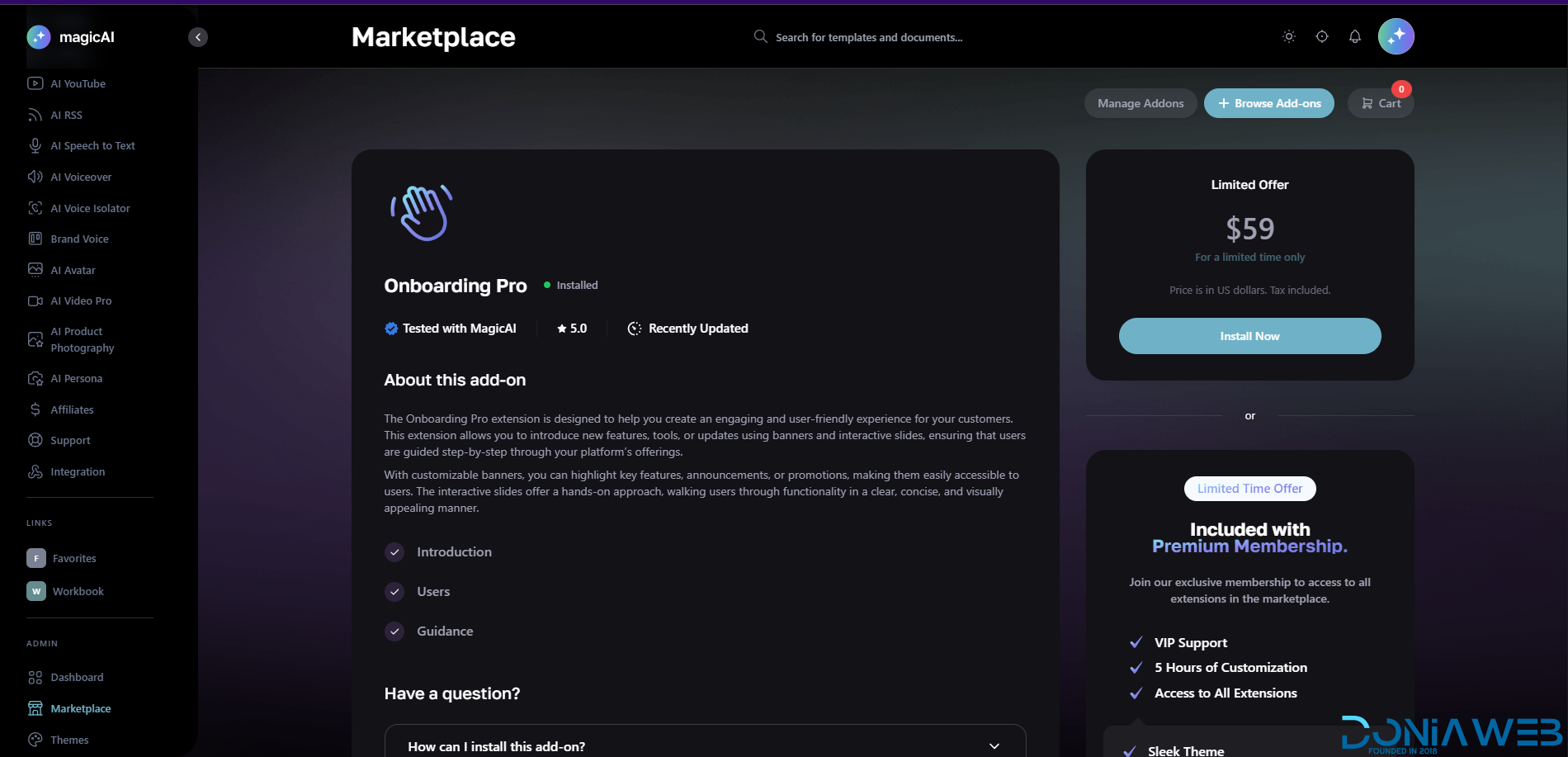Open the Favorites link in the sidebar
This screenshot has width=1568, height=757.
(74, 559)
